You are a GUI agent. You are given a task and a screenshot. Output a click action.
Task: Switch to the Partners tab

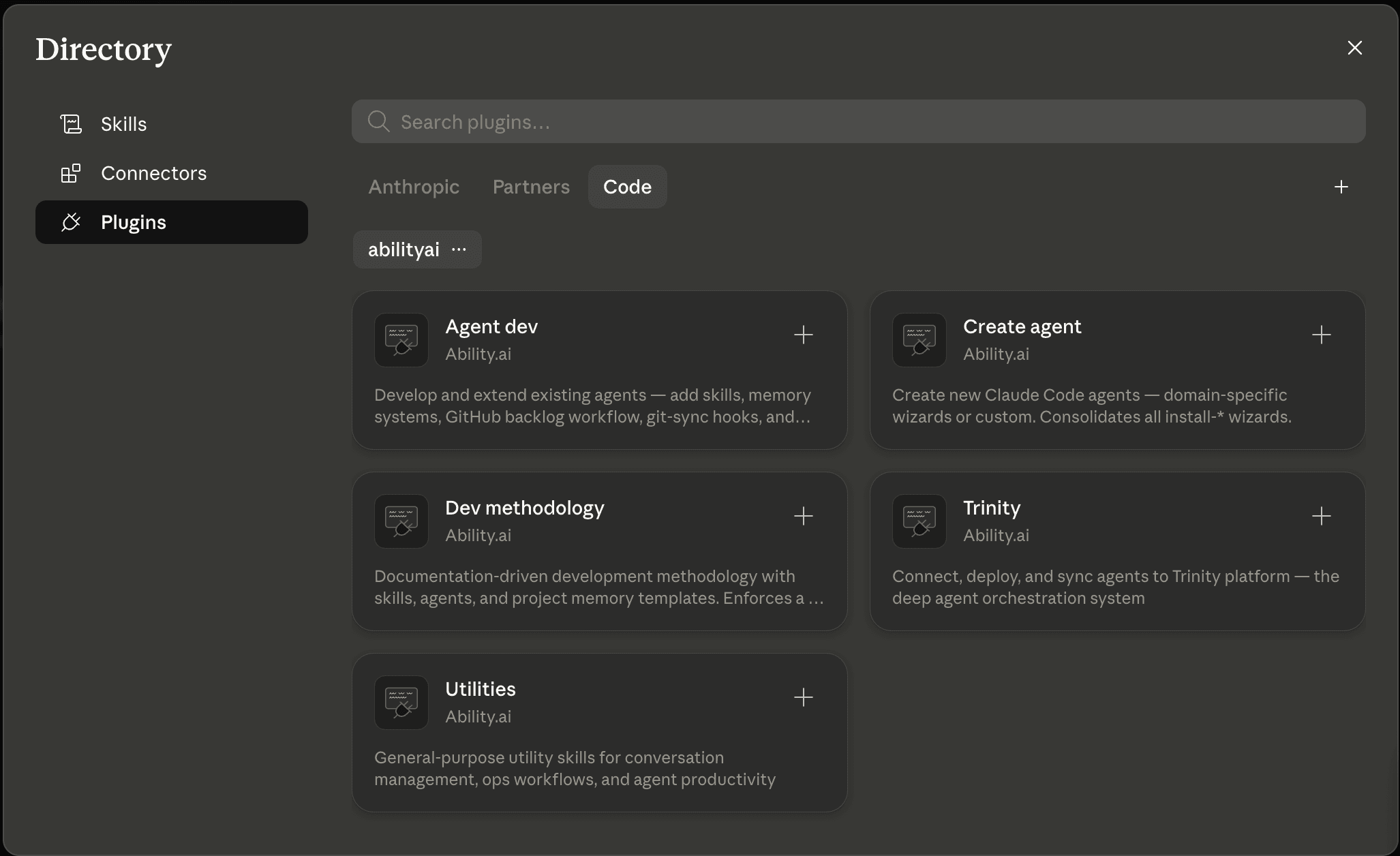[531, 187]
